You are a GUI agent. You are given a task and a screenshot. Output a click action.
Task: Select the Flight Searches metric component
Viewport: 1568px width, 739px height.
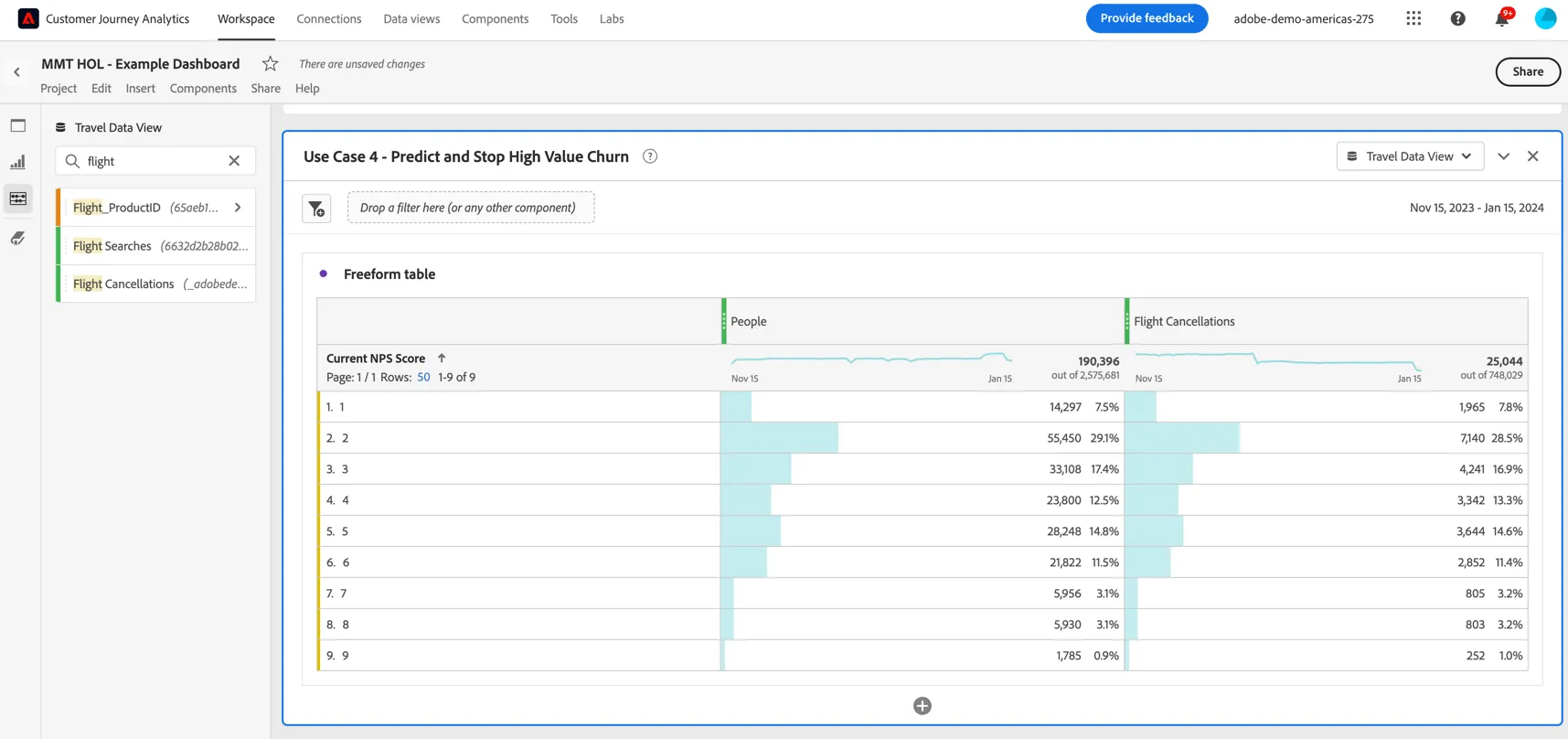pos(156,246)
